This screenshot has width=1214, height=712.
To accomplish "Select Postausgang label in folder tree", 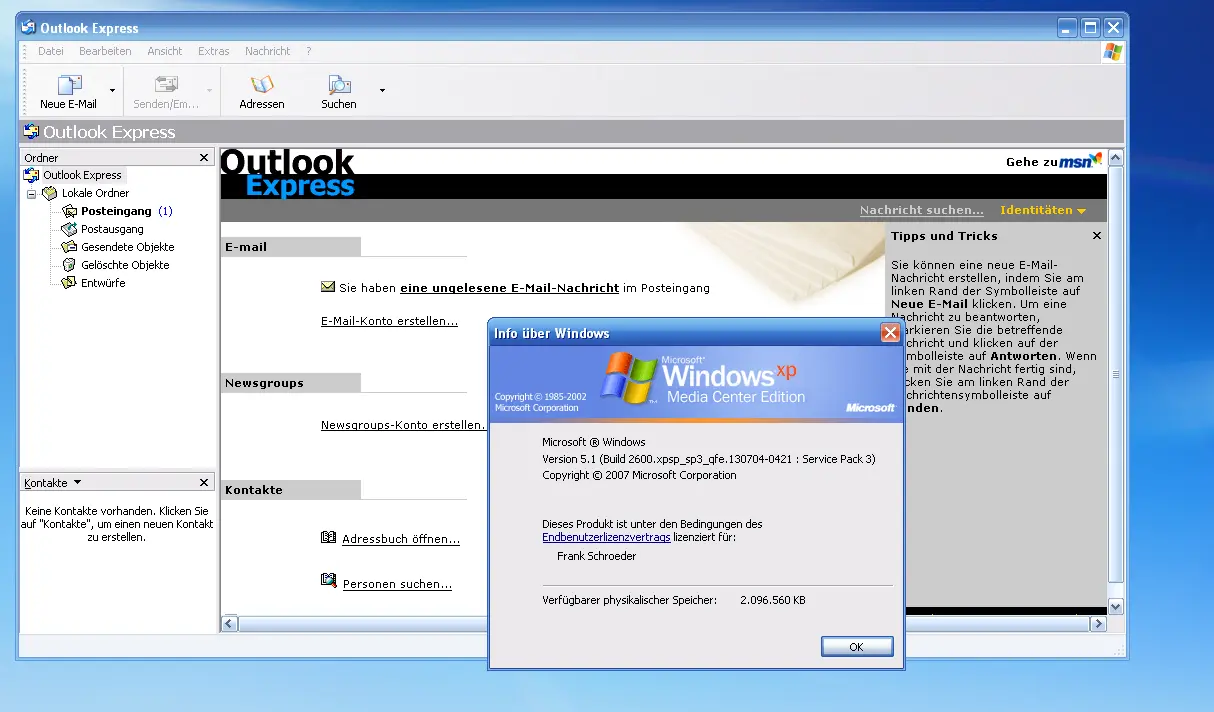I will [112, 229].
